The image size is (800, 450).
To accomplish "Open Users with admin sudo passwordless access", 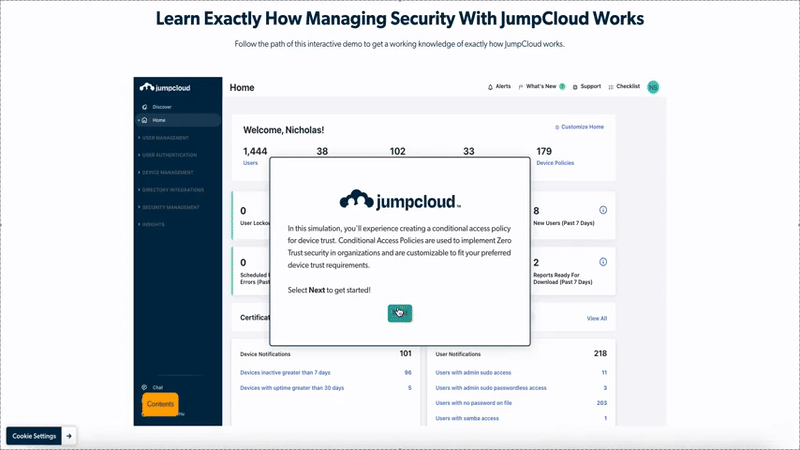I will pyautogui.click(x=491, y=388).
